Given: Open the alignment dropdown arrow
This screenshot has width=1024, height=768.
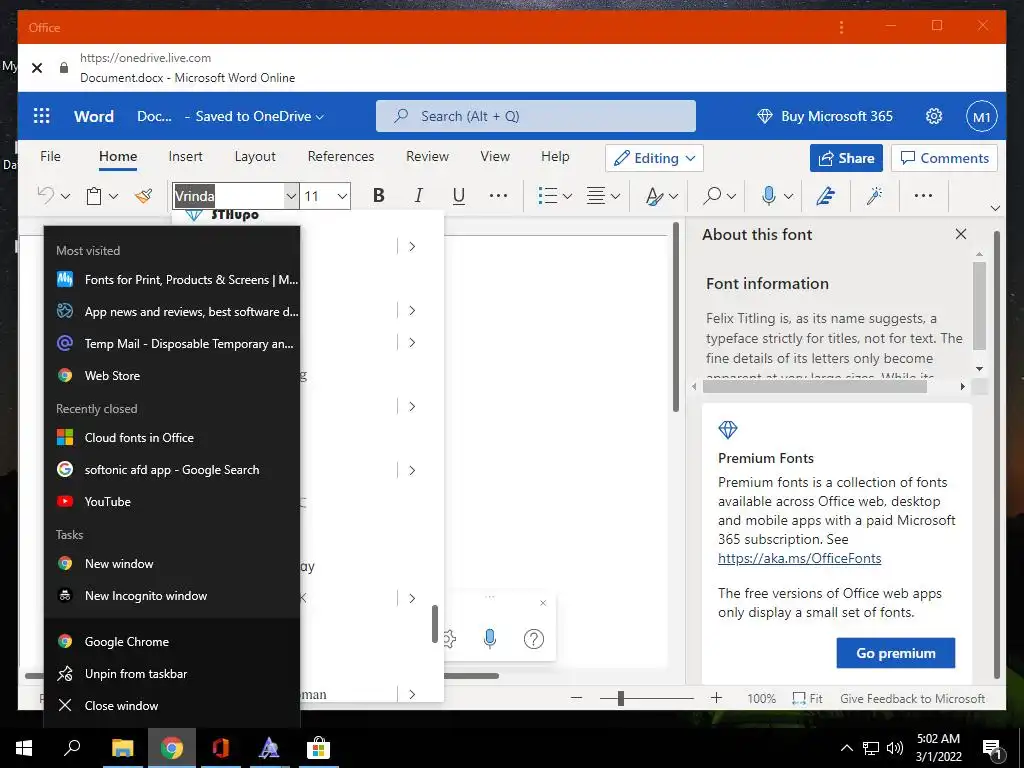Looking at the screenshot, I should (x=616, y=196).
